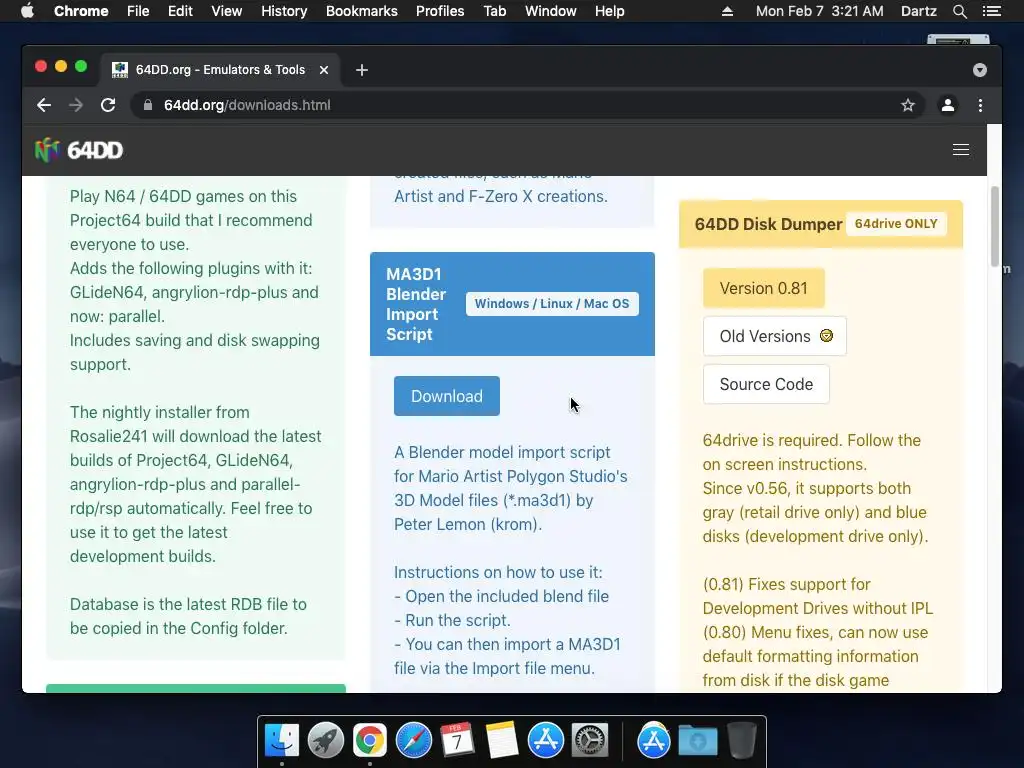Reload the 64dd.org page
Viewport: 1024px width, 768px height.
pos(108,105)
